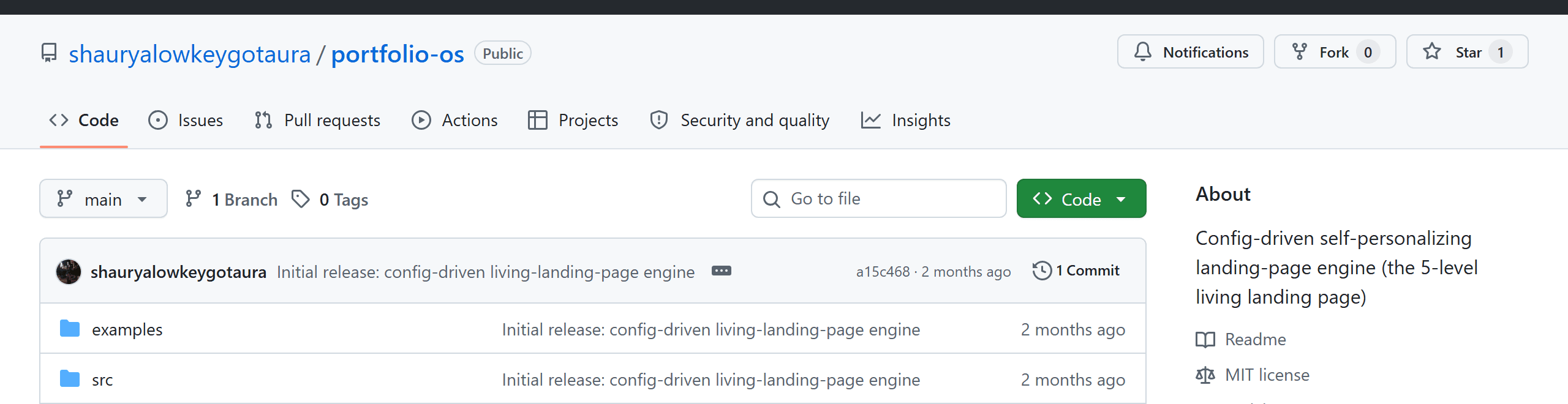Click the committer avatar thumbnail
The height and width of the screenshot is (404, 1568).
(69, 271)
